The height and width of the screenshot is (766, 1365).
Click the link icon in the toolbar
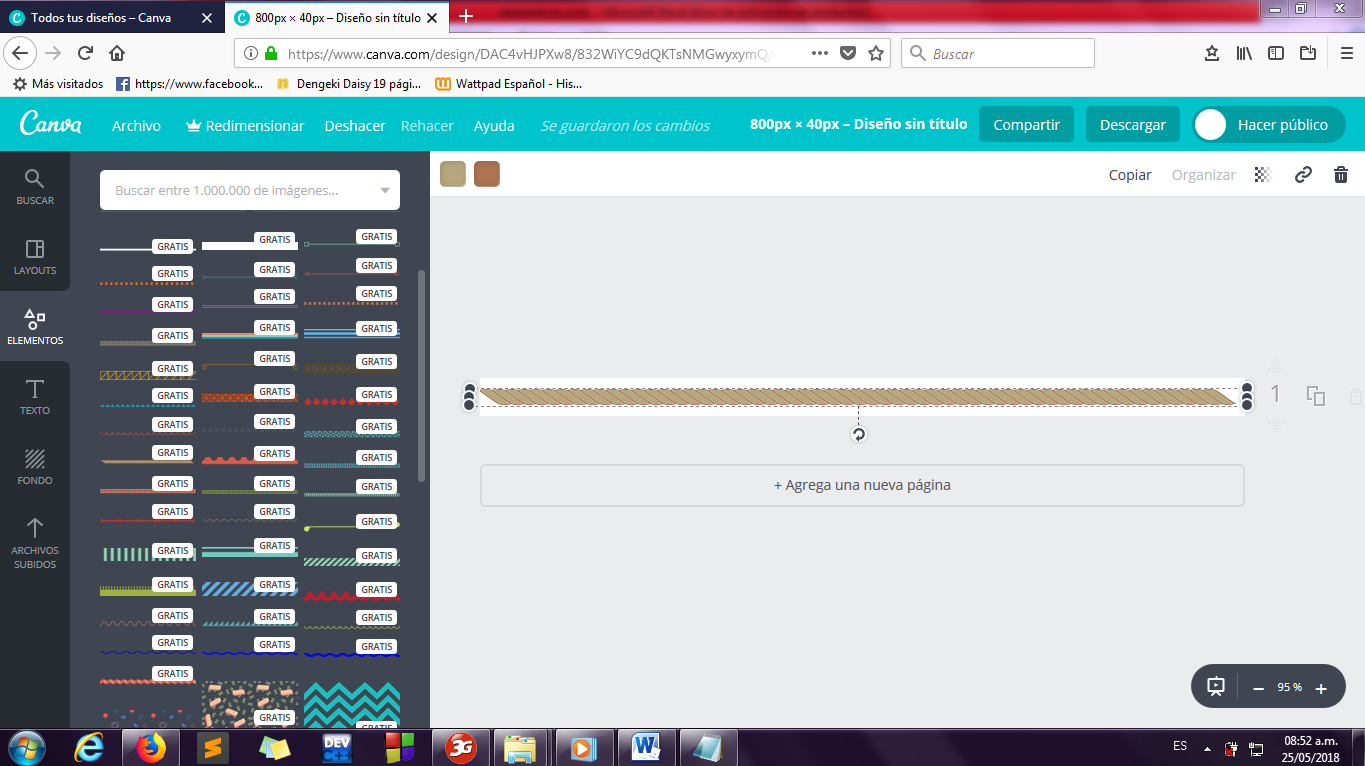tap(1303, 175)
